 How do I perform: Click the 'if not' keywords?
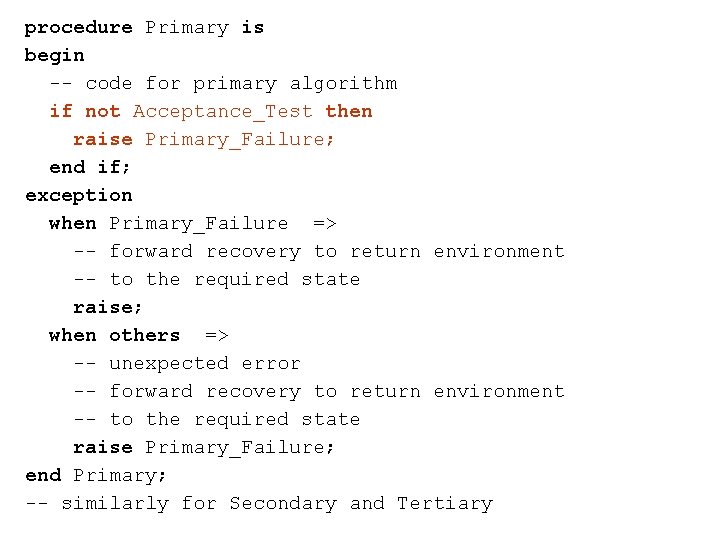pyautogui.click(x=84, y=111)
